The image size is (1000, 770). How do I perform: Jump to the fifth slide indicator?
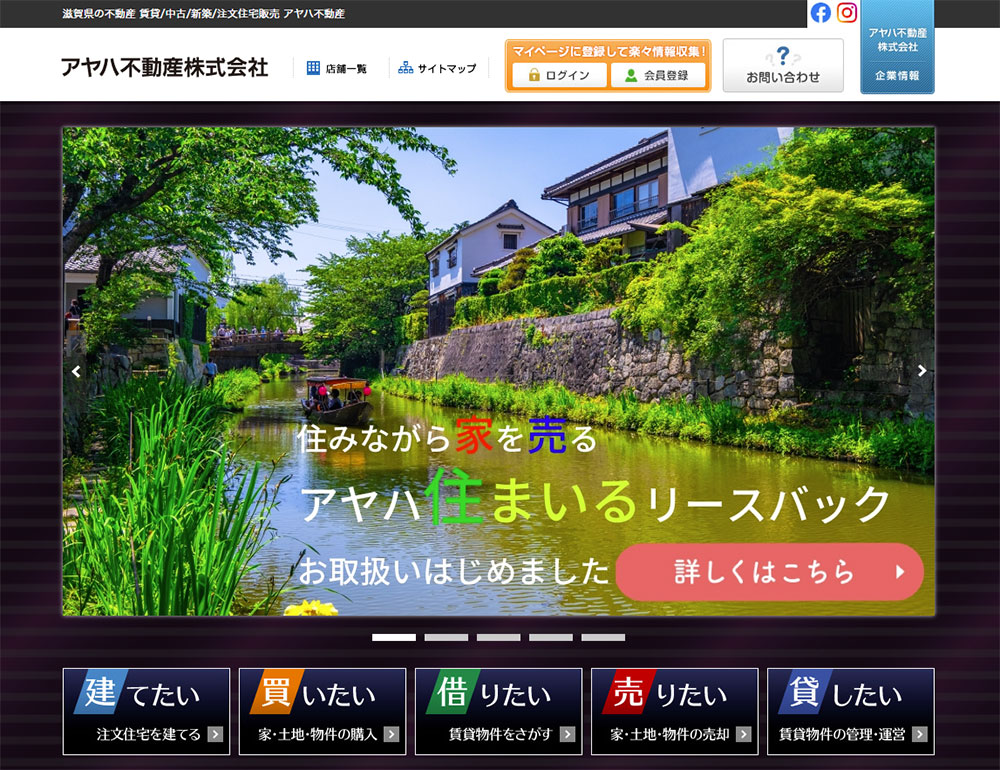(x=603, y=637)
